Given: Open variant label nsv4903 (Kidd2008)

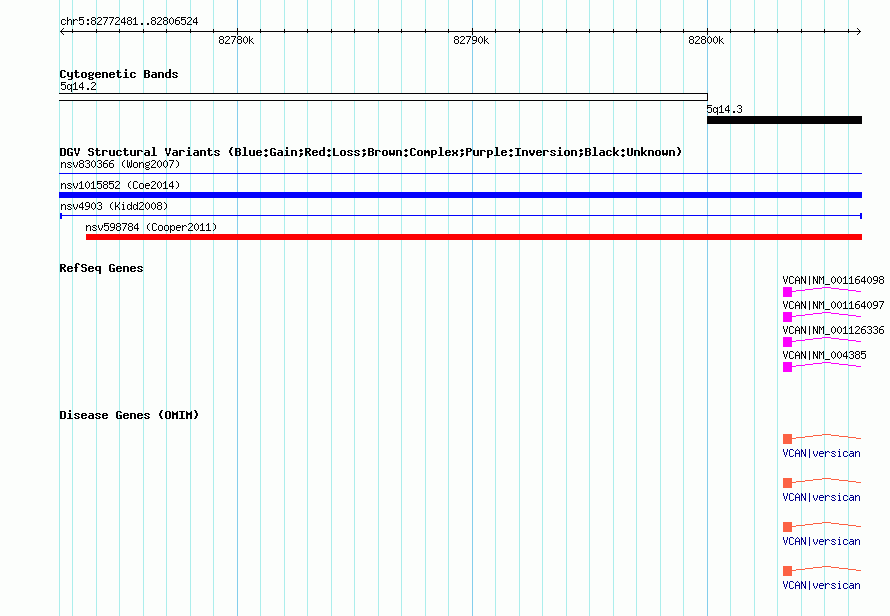Looking at the screenshot, I should point(114,206).
